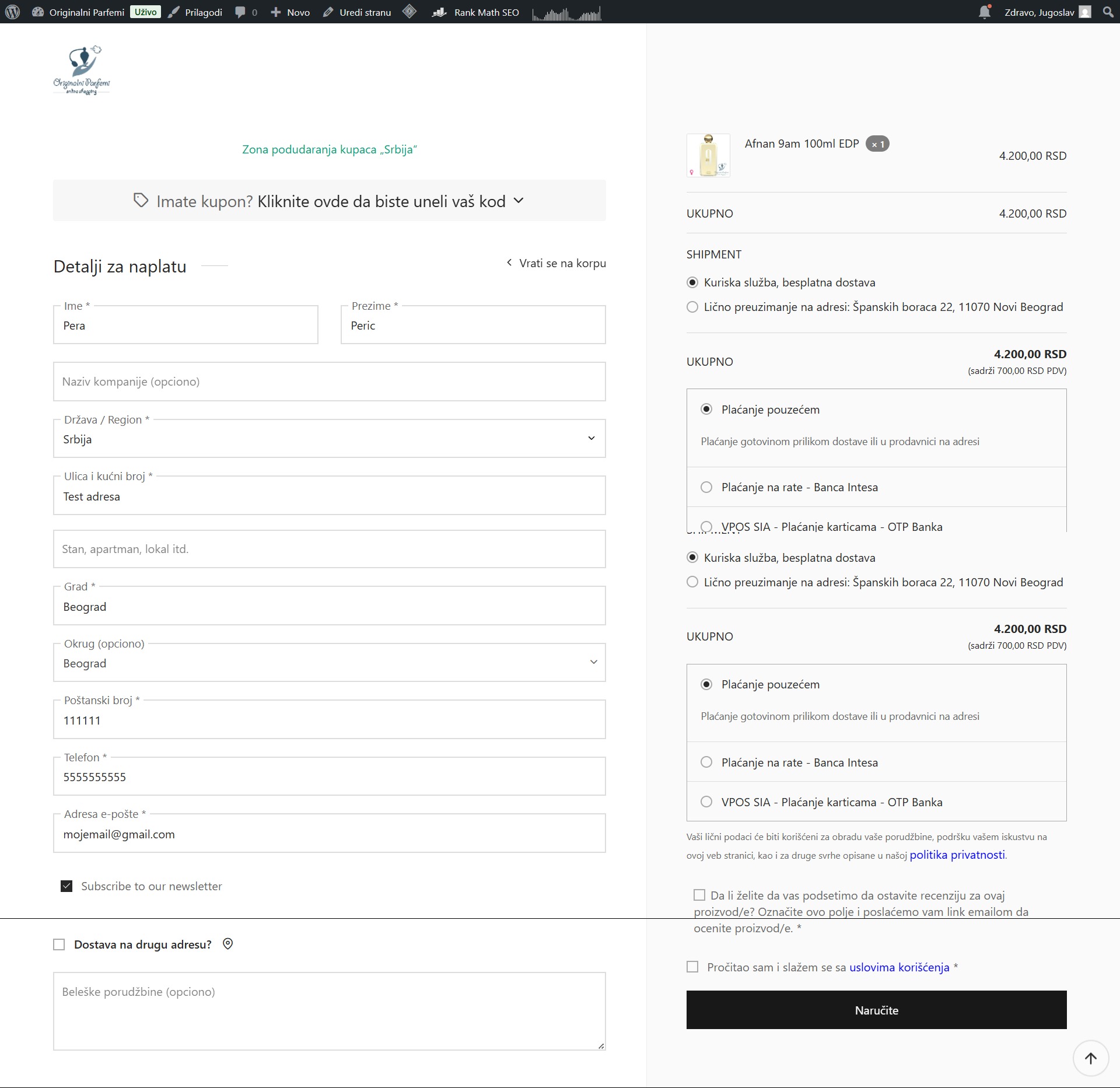Open the Novo admin menu
The width and height of the screenshot is (1120, 1088).
(x=290, y=12)
